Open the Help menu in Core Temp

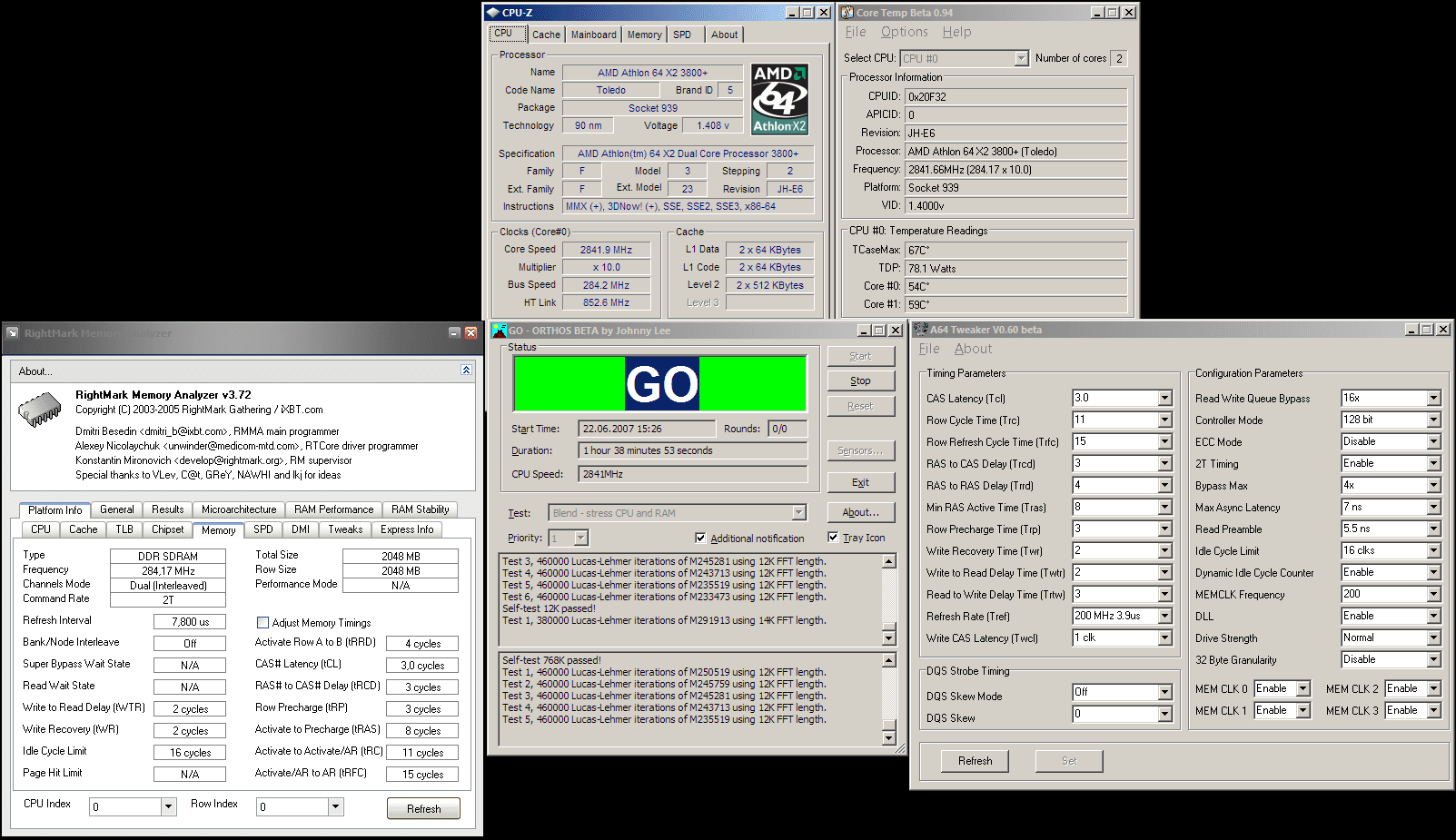[x=956, y=32]
